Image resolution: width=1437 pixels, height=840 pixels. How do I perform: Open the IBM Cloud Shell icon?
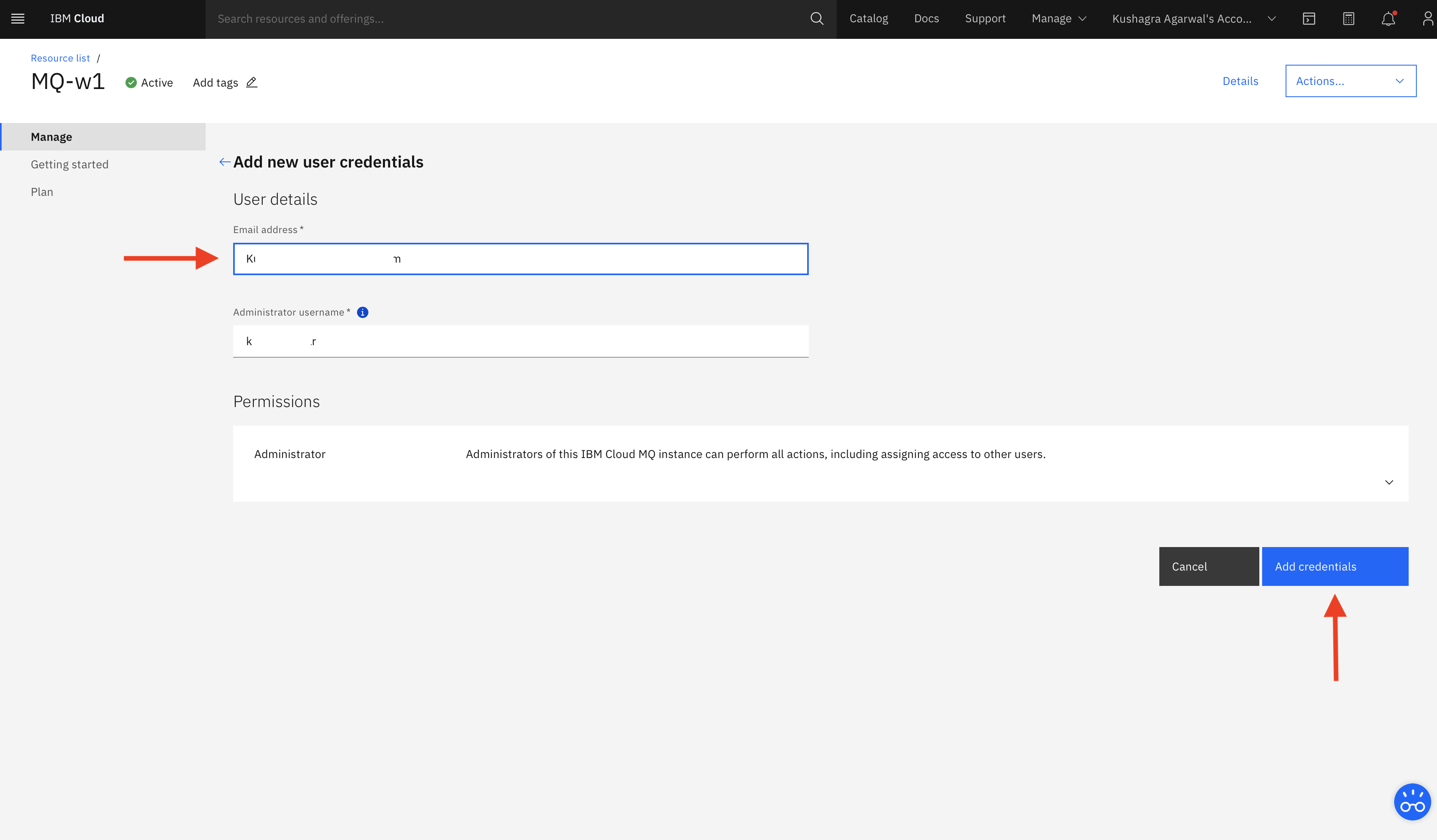(x=1309, y=19)
